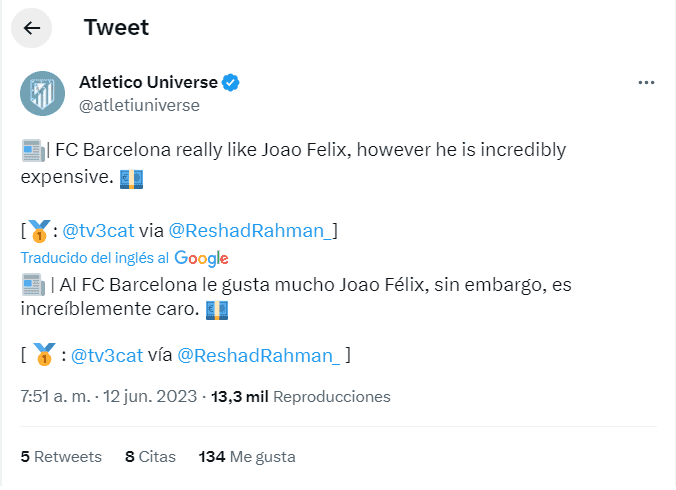
Task: View the 5 Retweets list
Action: [61, 457]
